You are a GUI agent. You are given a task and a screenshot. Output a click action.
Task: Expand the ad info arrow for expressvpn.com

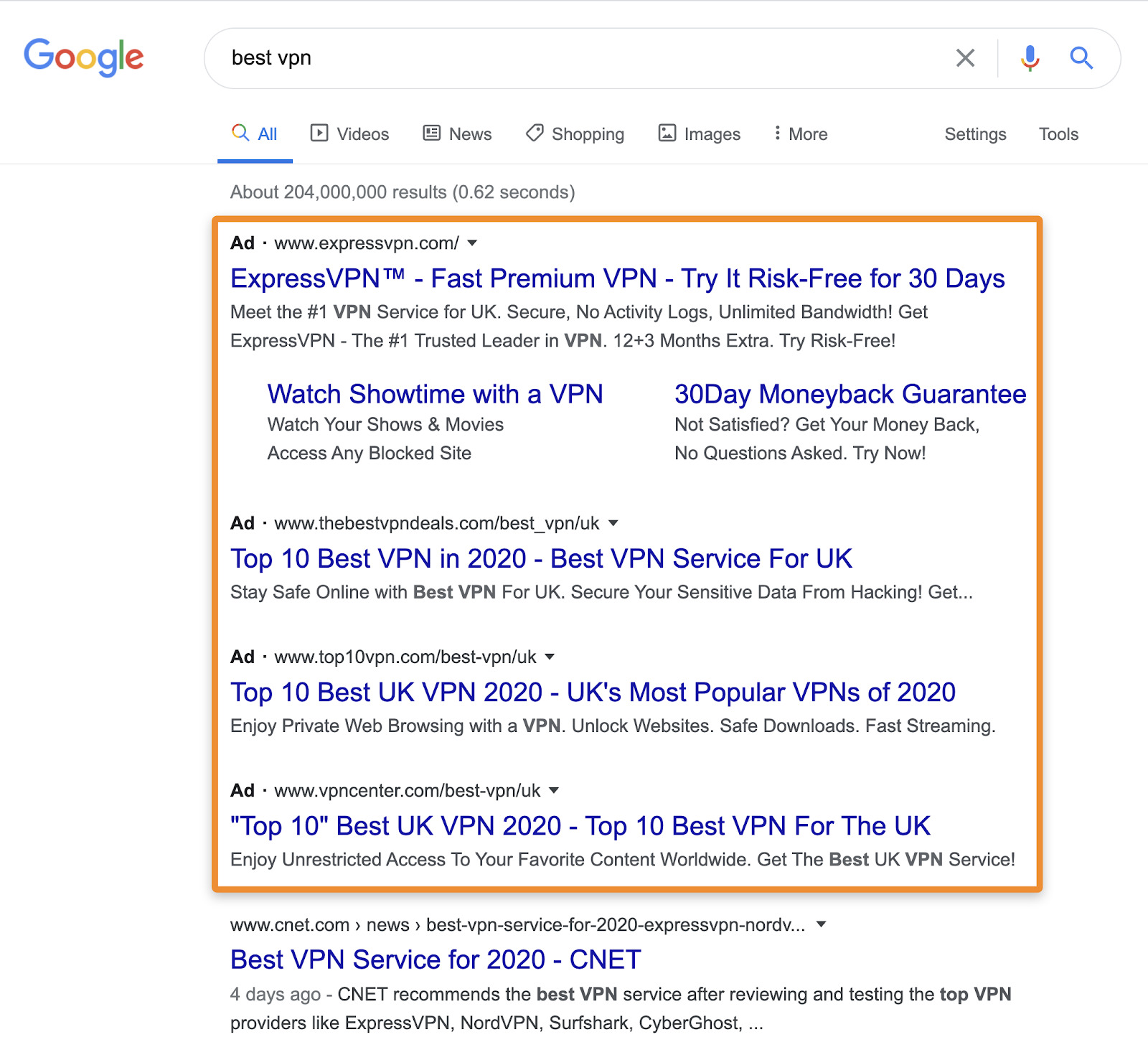[472, 244]
